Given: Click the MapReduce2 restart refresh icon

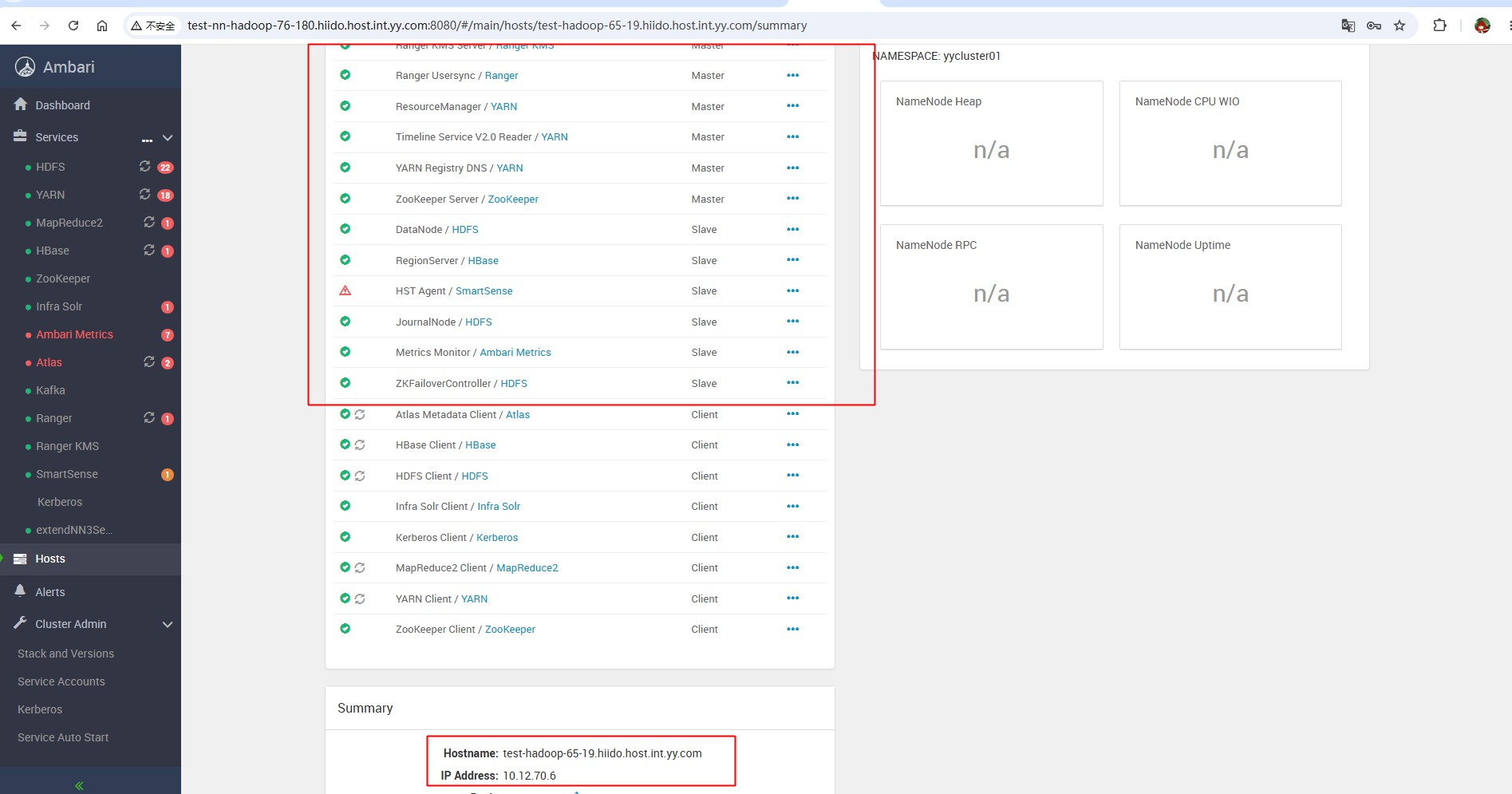Looking at the screenshot, I should (148, 222).
